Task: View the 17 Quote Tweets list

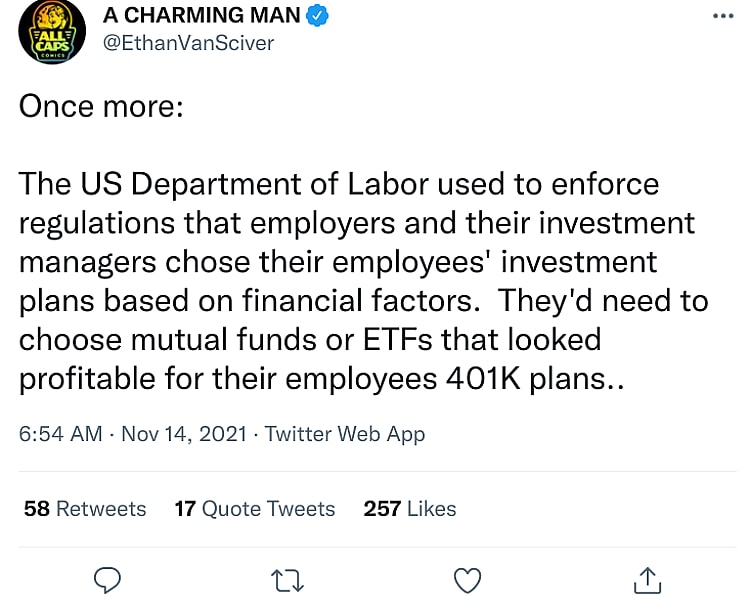Action: tap(255, 509)
